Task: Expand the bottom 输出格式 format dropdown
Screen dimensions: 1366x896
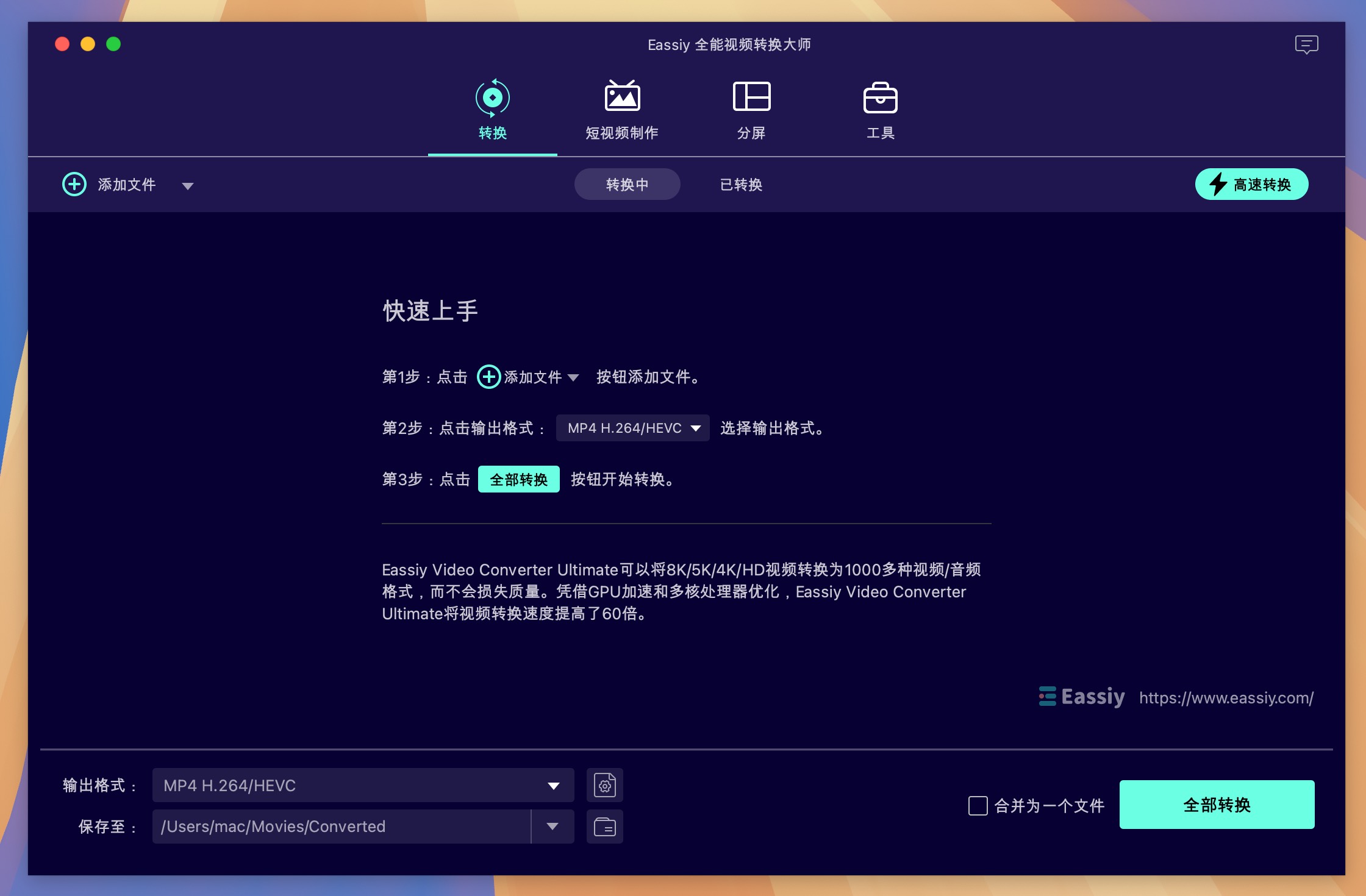Action: click(554, 785)
